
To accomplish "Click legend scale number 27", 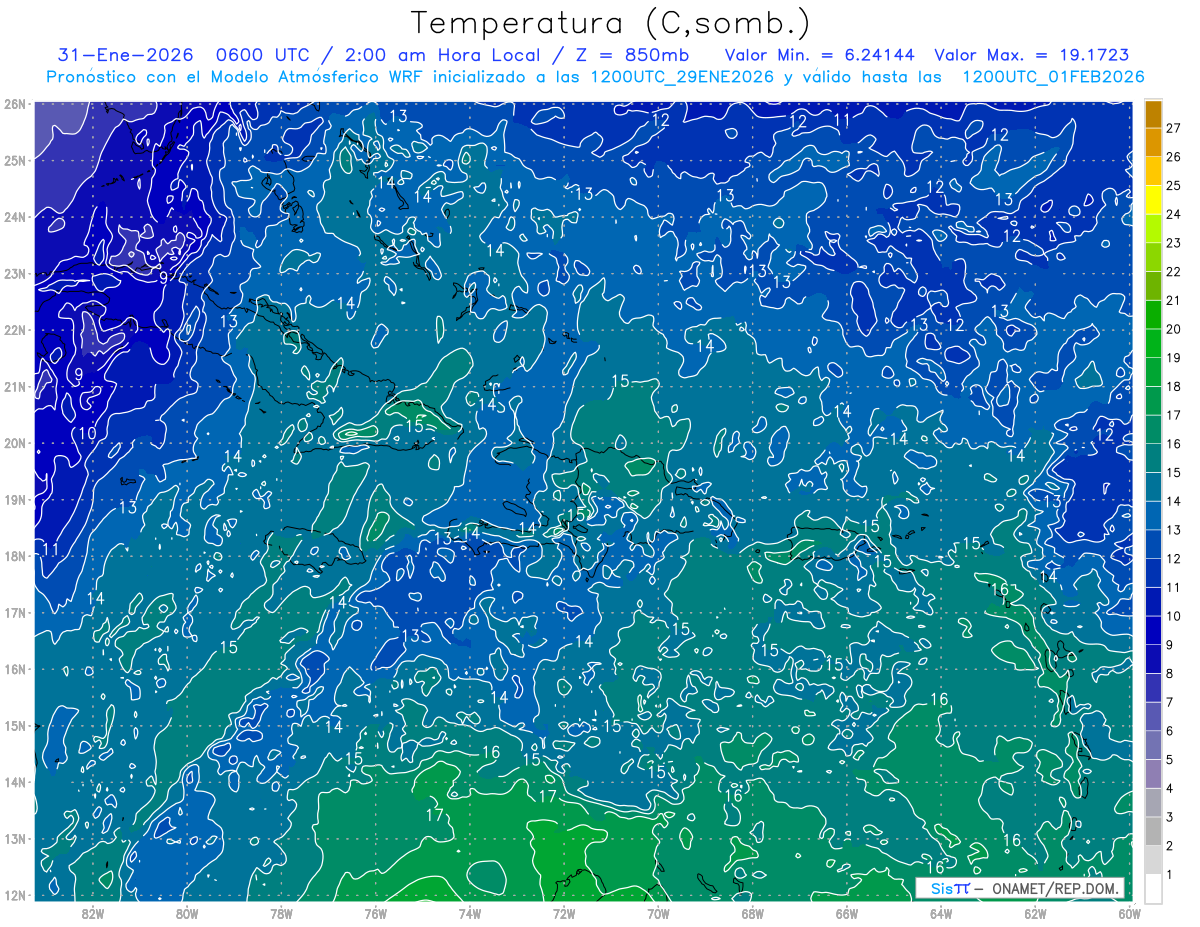I will [1174, 128].
